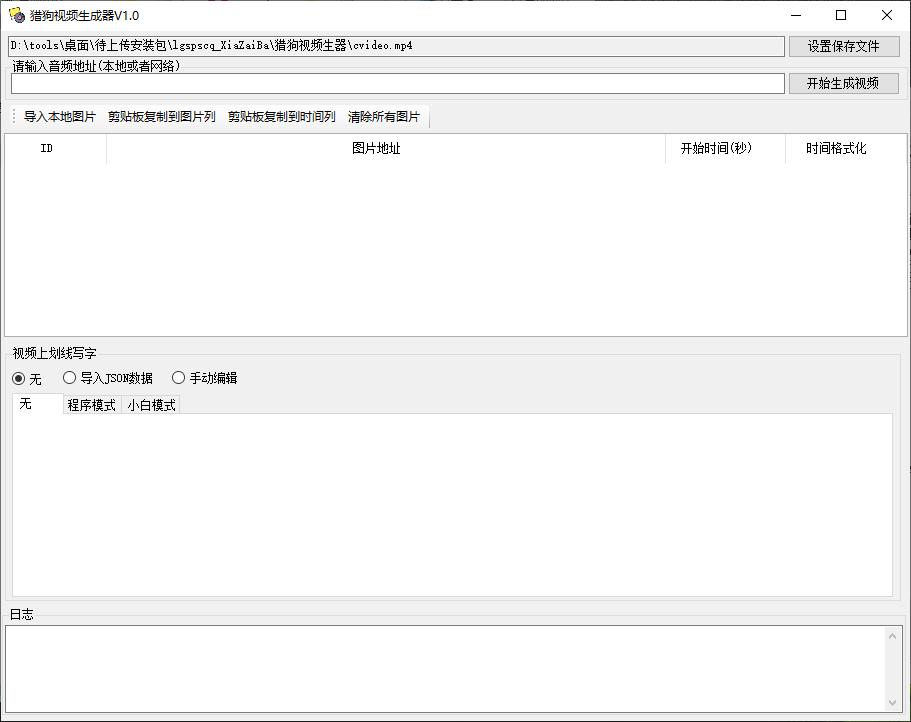The width and height of the screenshot is (911, 722).
Task: Switch to the 程序模式 tab
Action: point(92,405)
